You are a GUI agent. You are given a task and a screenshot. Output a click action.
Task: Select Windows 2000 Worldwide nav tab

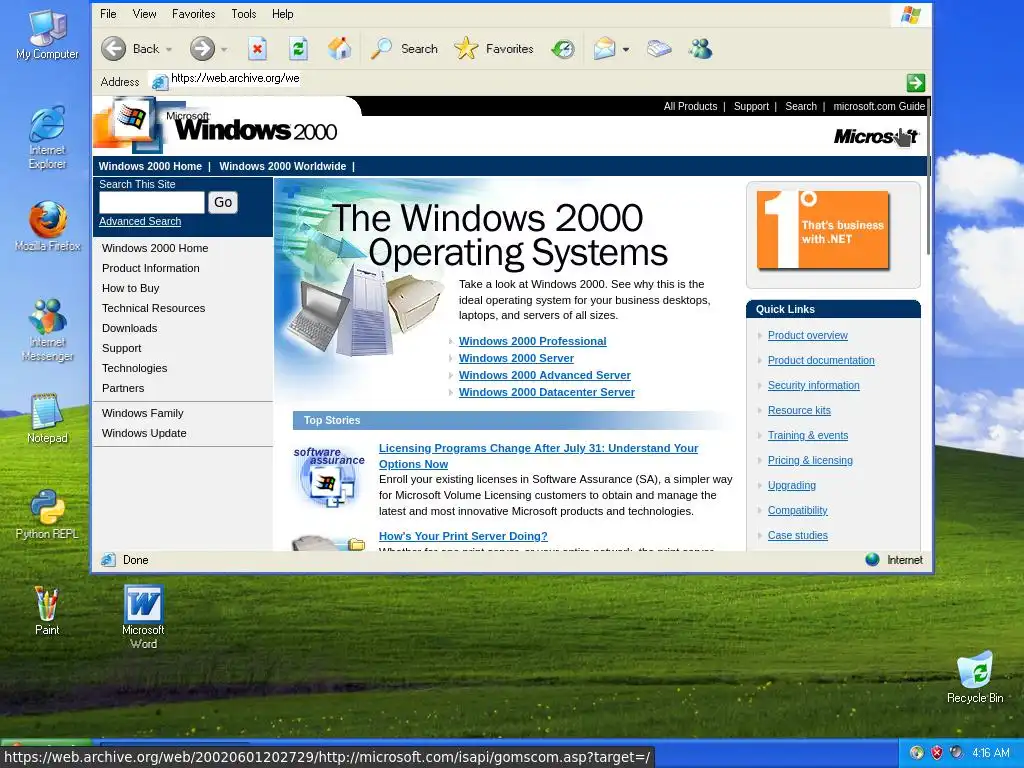click(283, 166)
